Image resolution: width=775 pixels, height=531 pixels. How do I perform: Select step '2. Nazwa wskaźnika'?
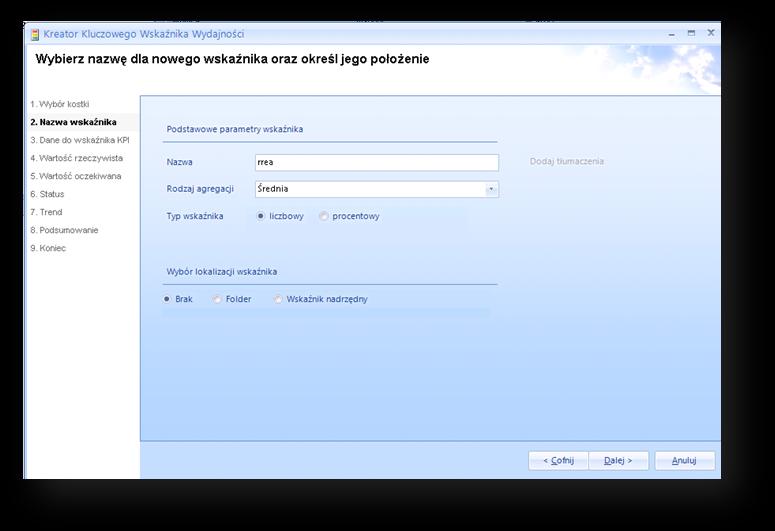73,122
